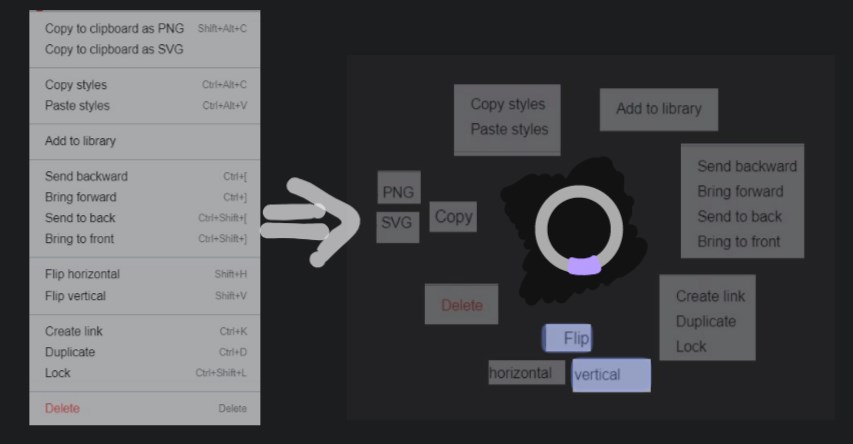
Task: Click 'Lock' with Ctrl+Shift+L shortcut in list menu
Action: (145, 373)
